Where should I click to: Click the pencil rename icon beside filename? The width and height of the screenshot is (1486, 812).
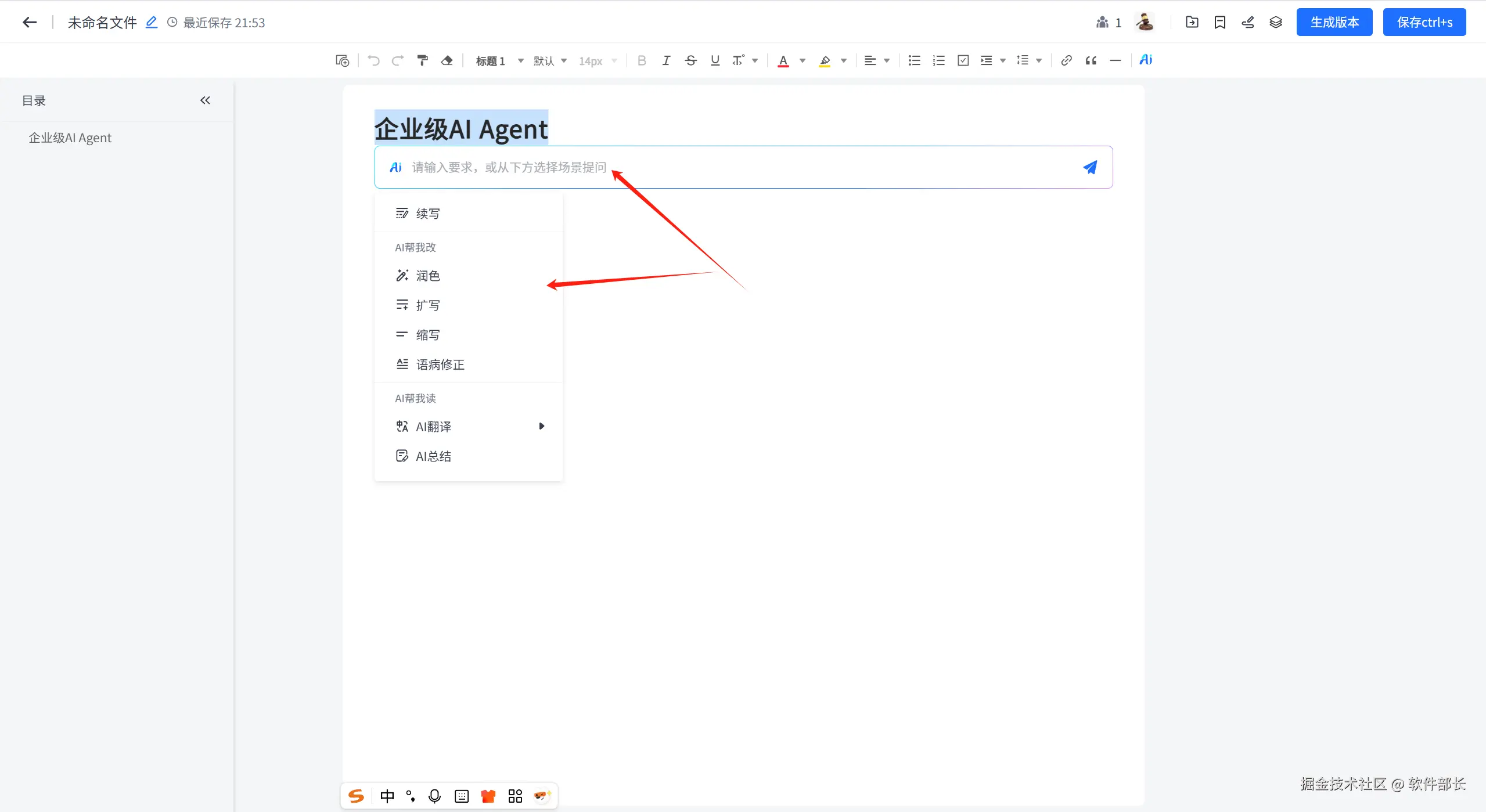click(x=151, y=22)
